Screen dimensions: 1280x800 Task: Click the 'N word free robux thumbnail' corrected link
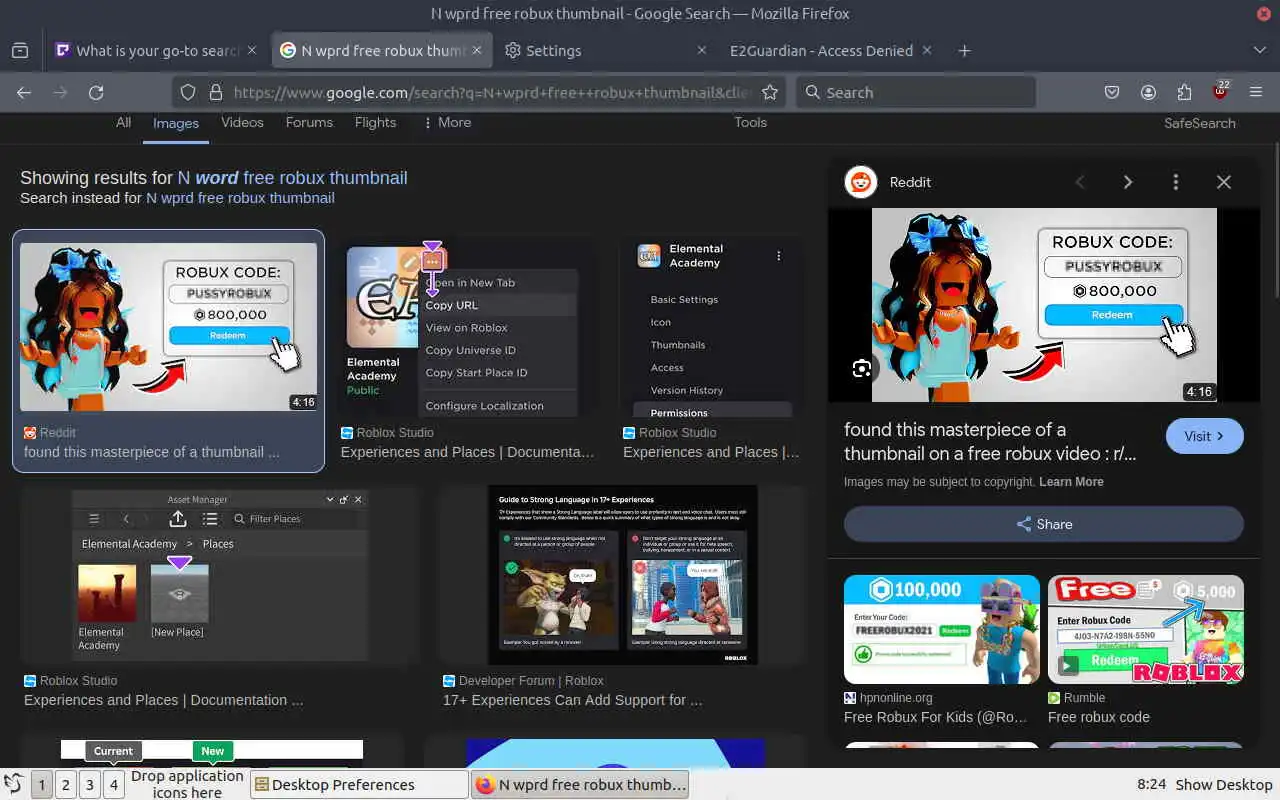click(292, 178)
